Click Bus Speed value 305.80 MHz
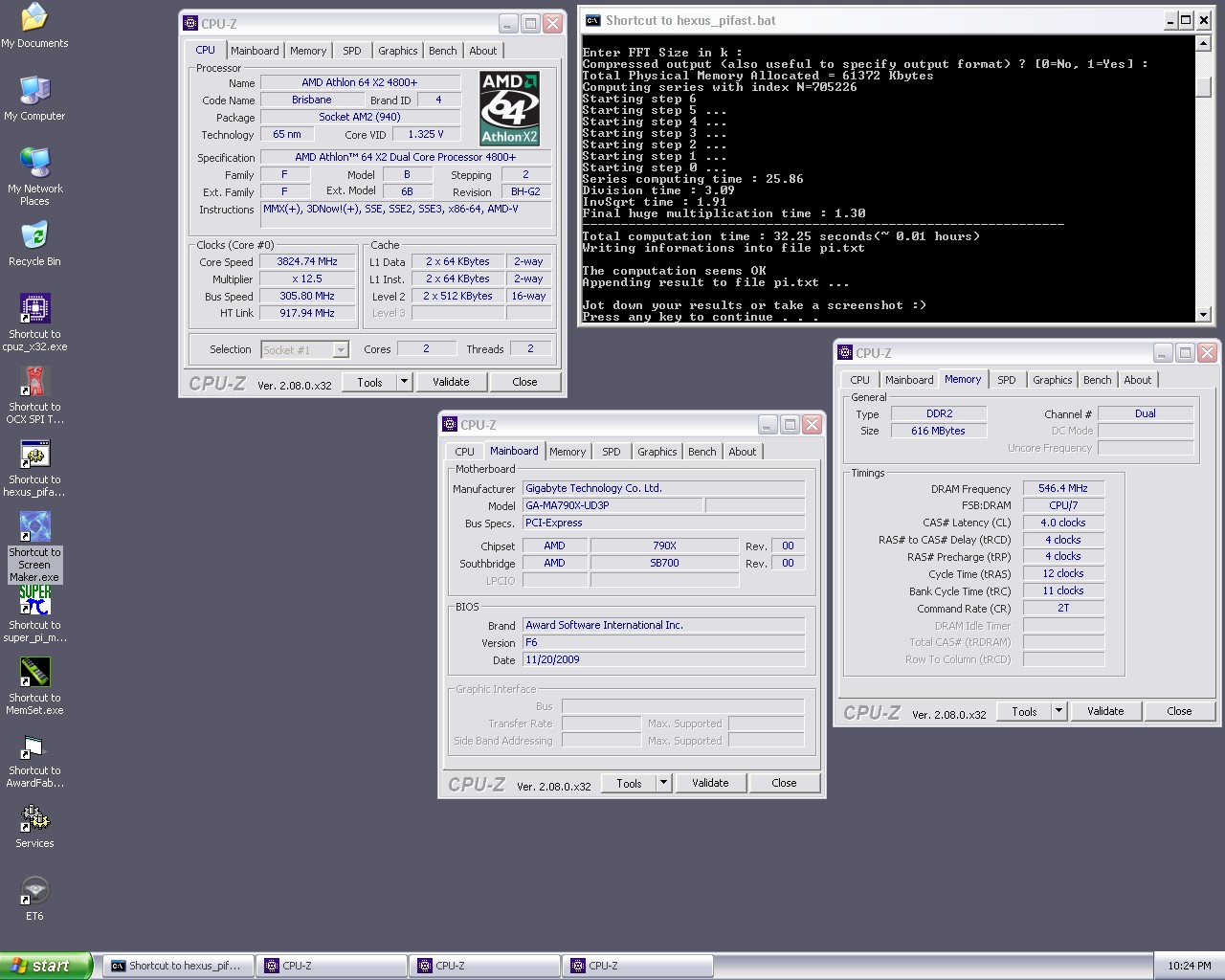This screenshot has width=1225, height=980. (307, 296)
